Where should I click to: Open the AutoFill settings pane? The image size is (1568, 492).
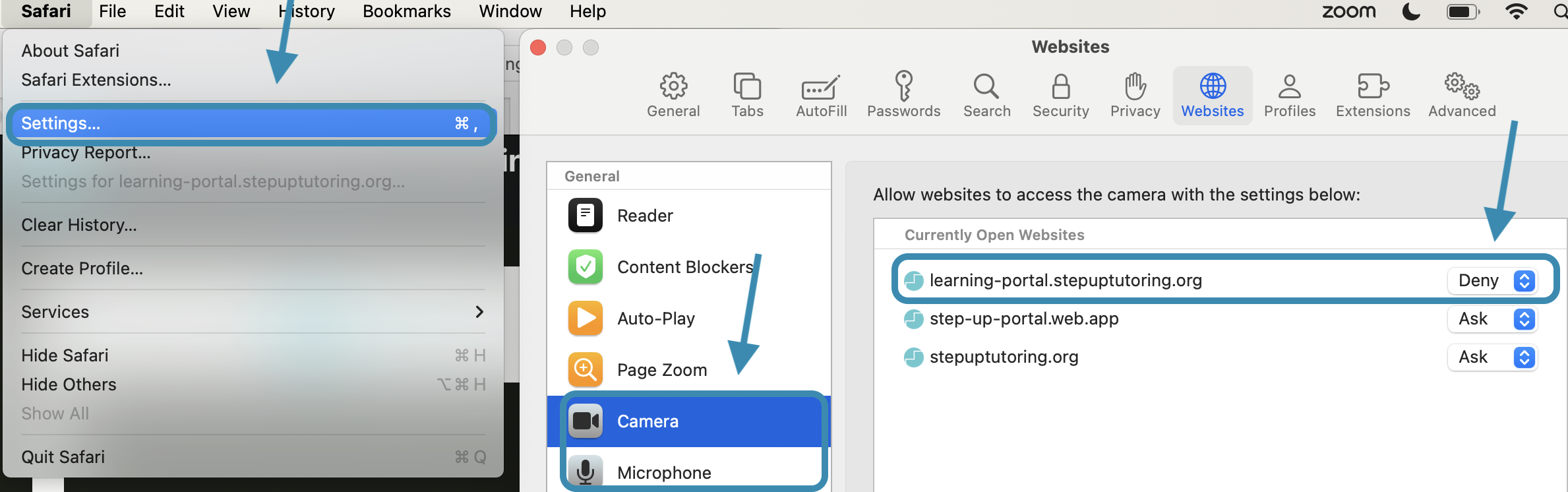tap(821, 96)
